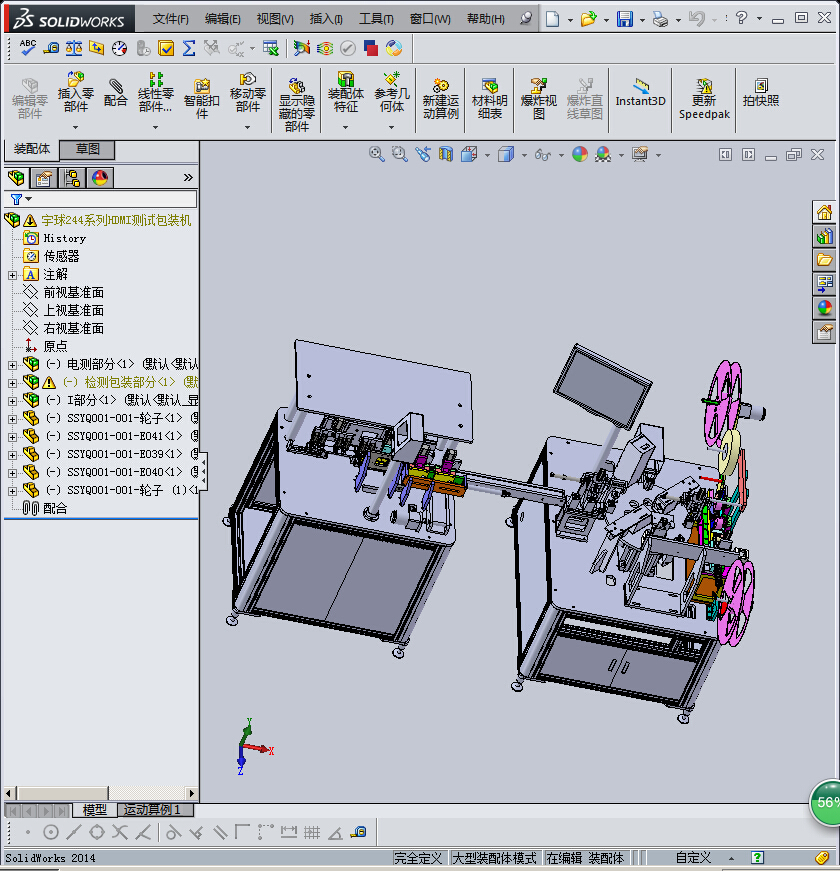
Task: Open Linear Component Pattern tool
Action: (x=156, y=92)
